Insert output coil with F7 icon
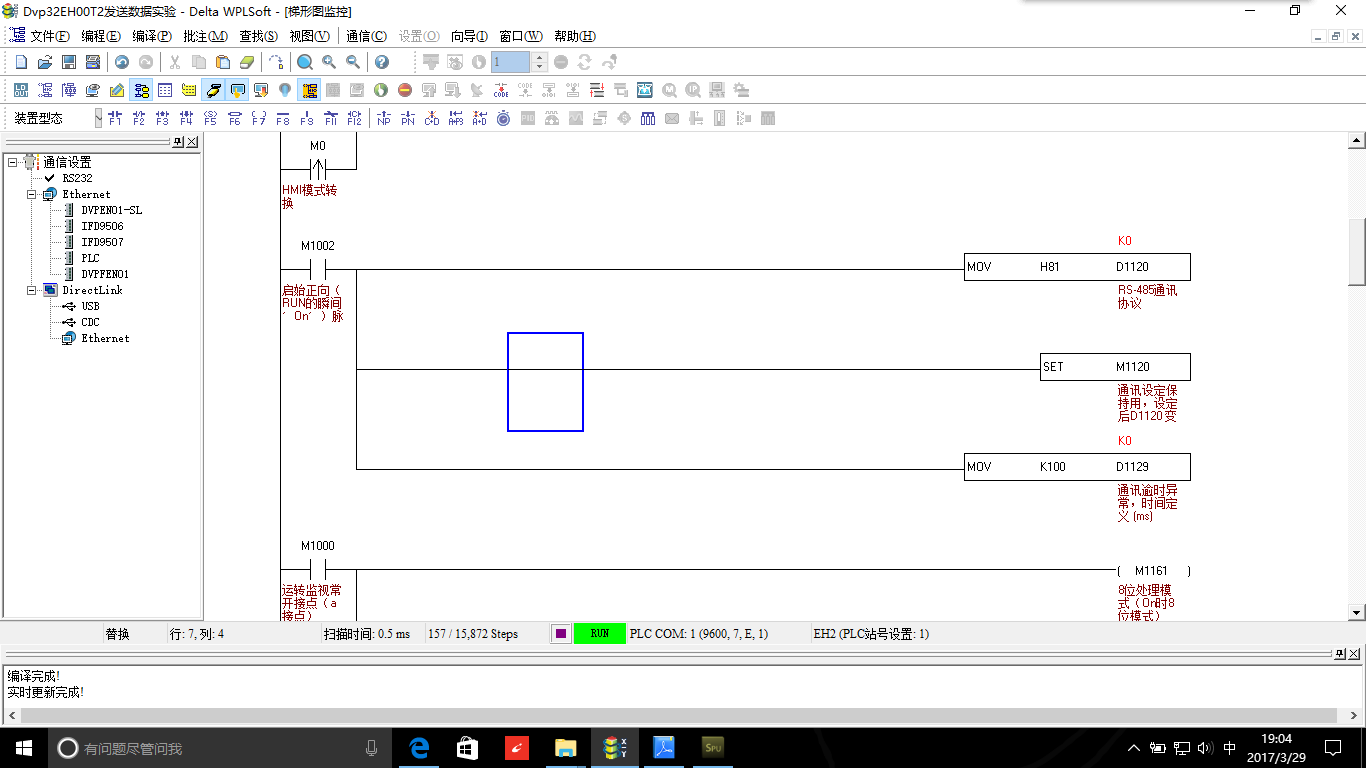The image size is (1366, 768). click(258, 118)
